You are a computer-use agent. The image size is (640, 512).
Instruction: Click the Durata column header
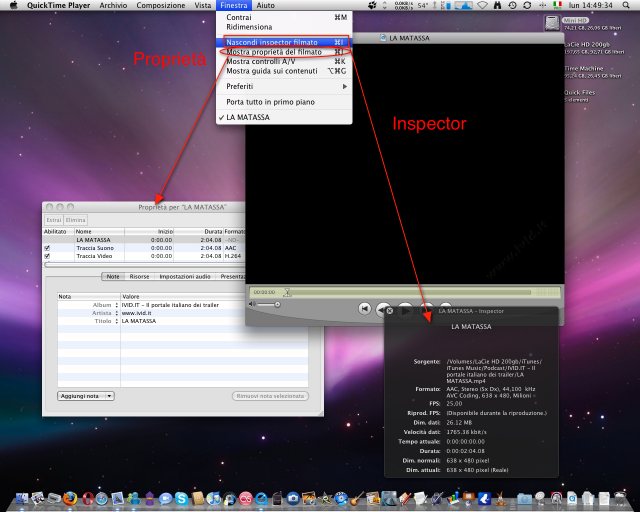point(198,232)
